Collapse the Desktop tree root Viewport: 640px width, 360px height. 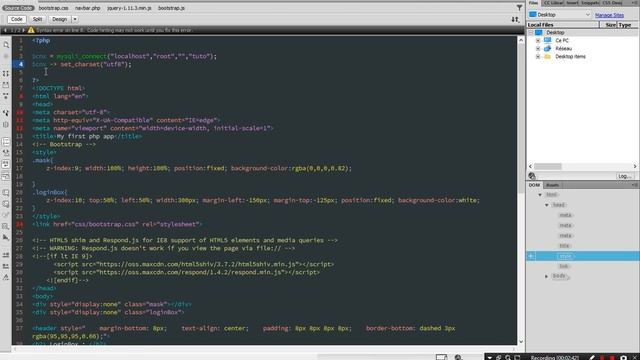point(531,32)
